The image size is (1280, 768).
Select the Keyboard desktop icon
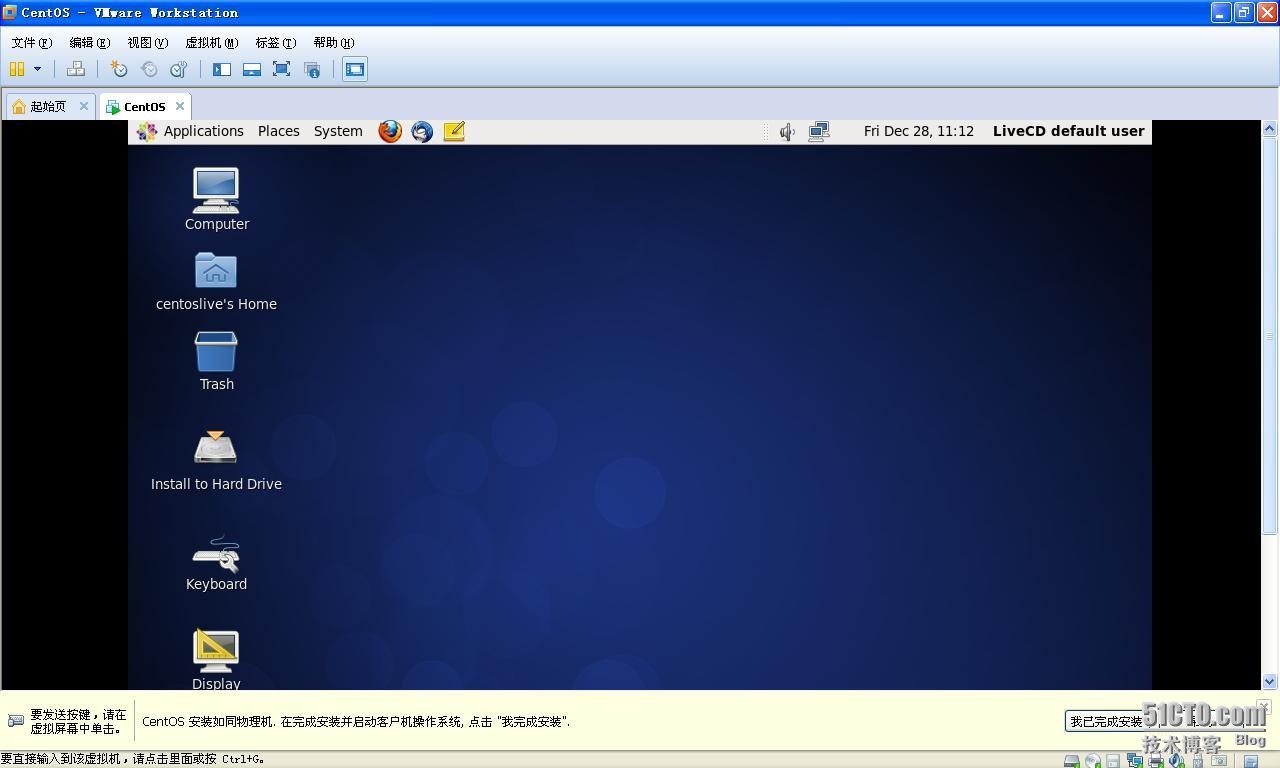216,563
